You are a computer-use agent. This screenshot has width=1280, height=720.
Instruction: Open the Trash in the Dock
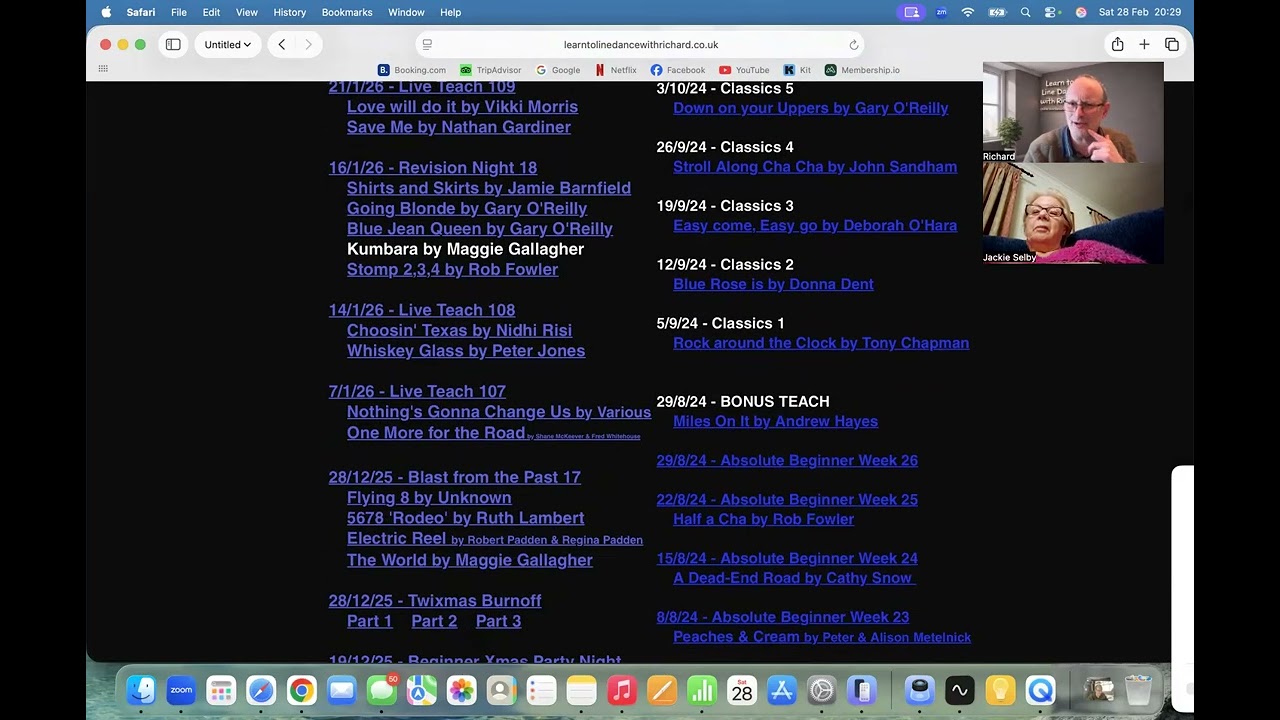tap(1139, 690)
